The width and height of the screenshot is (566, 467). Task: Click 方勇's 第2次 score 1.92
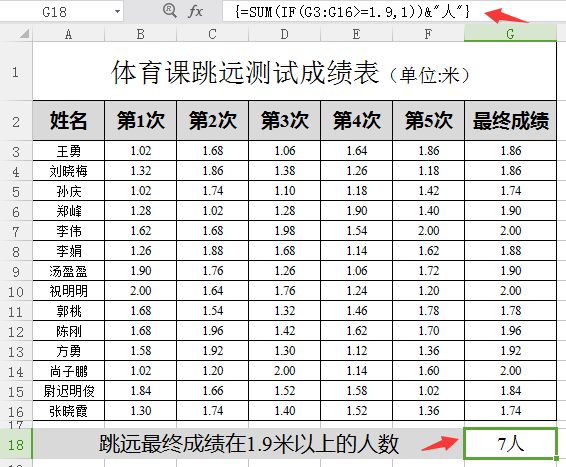(212, 351)
